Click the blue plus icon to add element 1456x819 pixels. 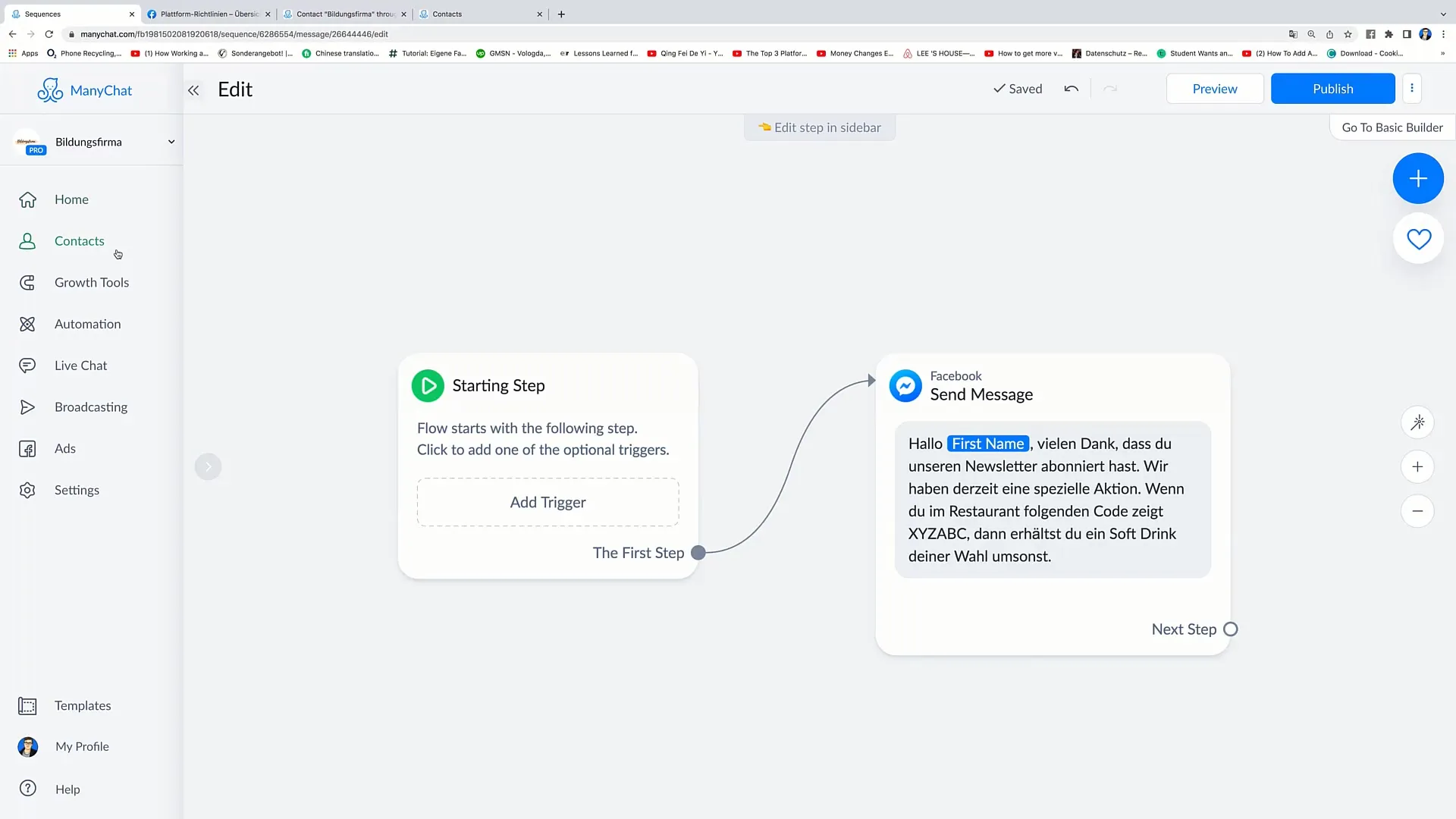pos(1418,178)
